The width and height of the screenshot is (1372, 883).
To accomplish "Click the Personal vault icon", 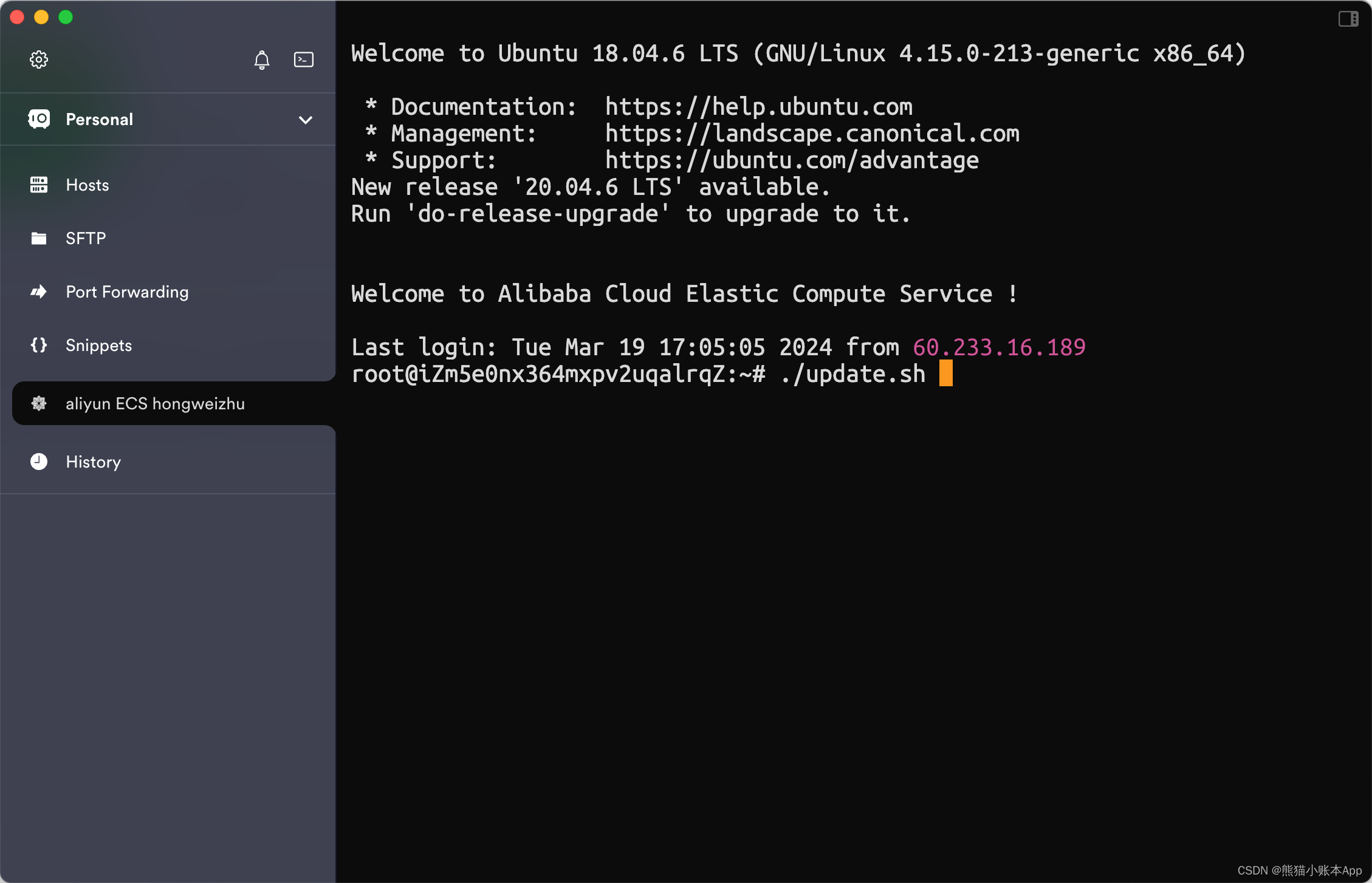I will point(39,119).
